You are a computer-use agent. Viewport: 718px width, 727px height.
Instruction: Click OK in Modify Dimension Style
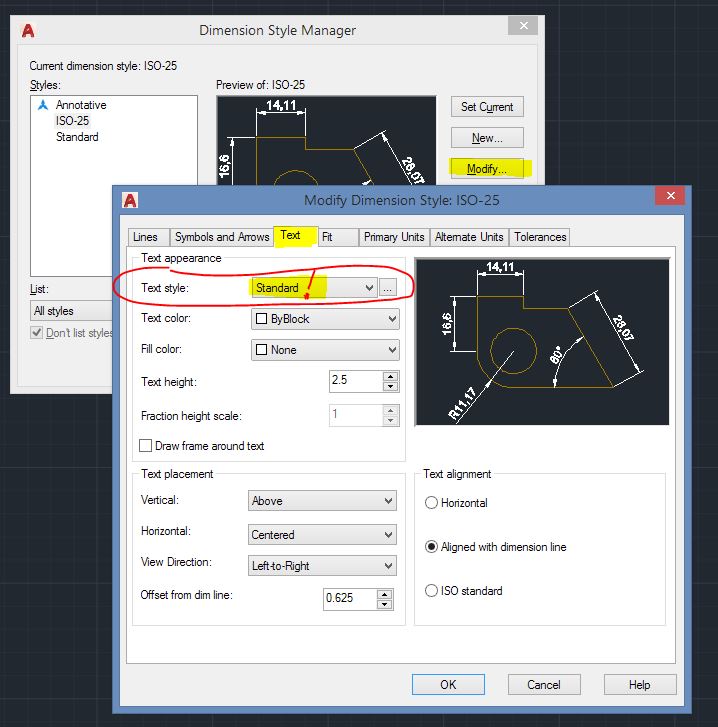pyautogui.click(x=448, y=684)
